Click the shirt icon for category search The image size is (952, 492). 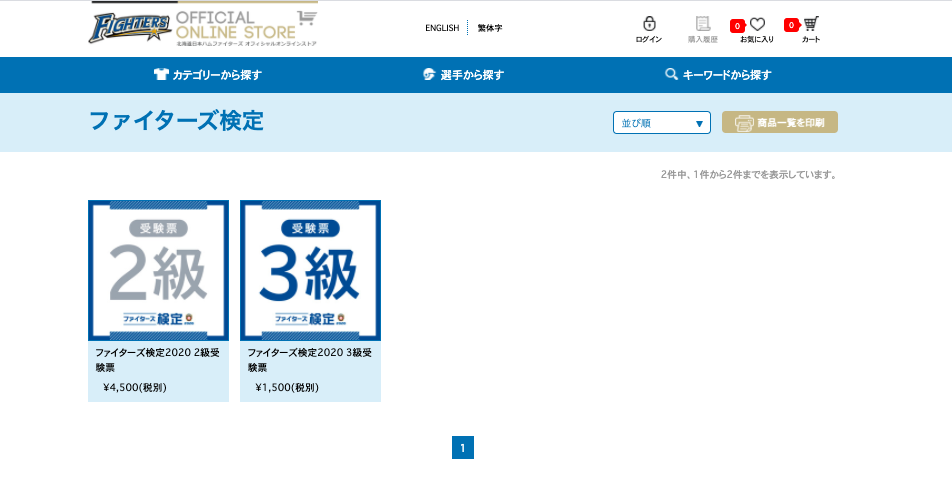161,75
